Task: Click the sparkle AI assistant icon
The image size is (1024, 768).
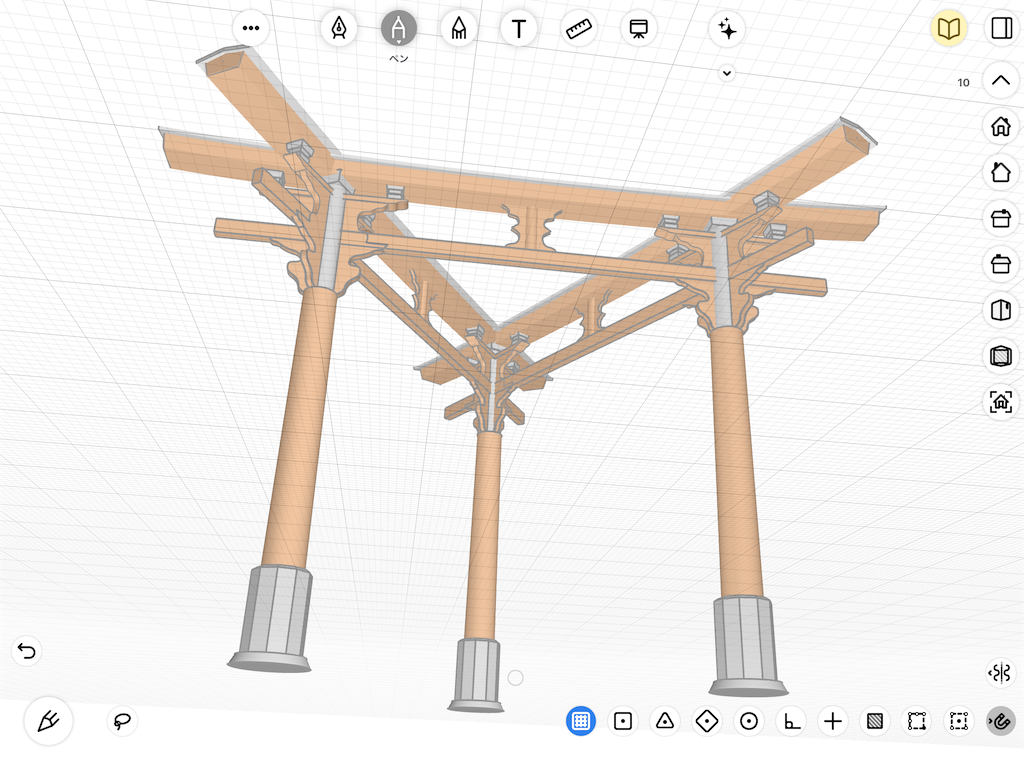Action: [x=727, y=29]
